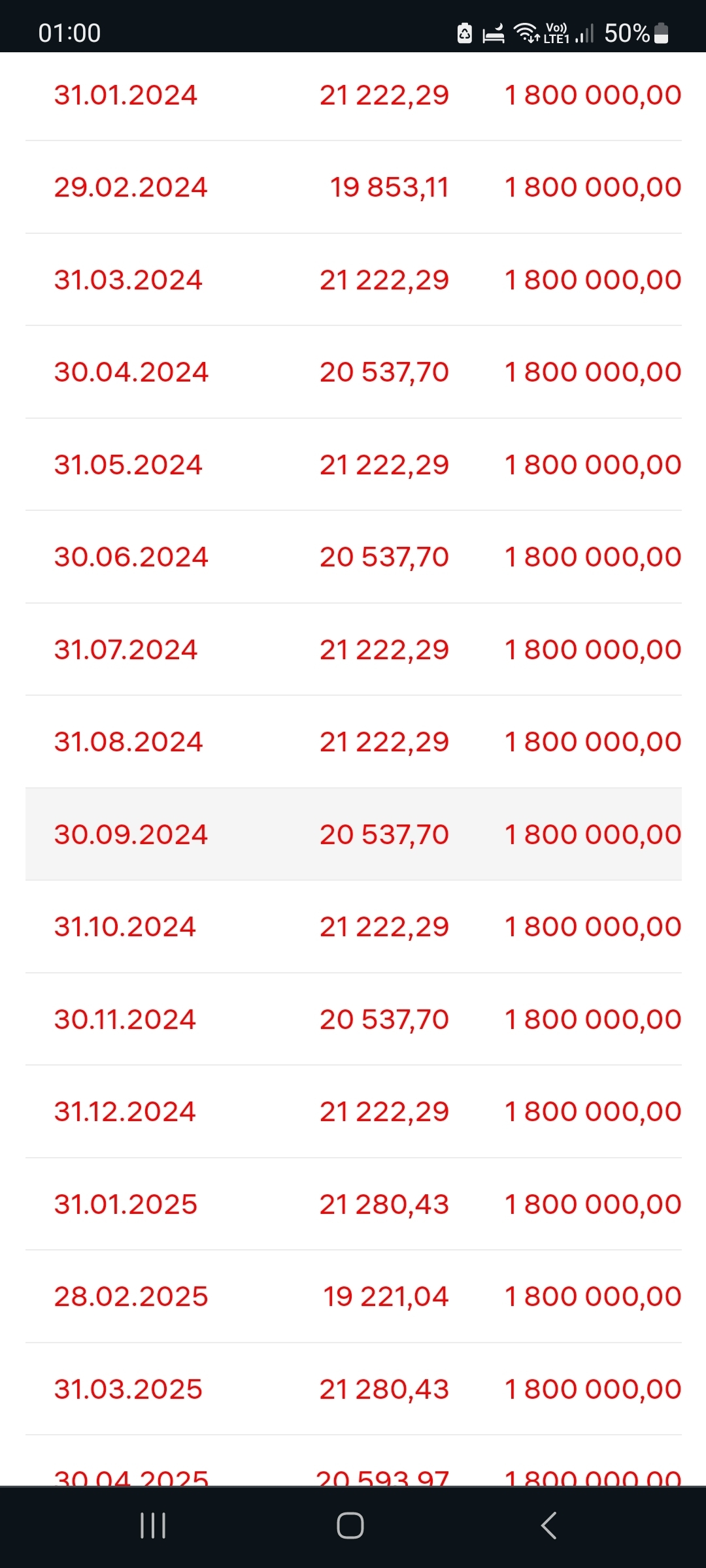Select the 29.02.2024 date entry
Image resolution: width=706 pixels, height=1568 pixels.
tap(131, 188)
